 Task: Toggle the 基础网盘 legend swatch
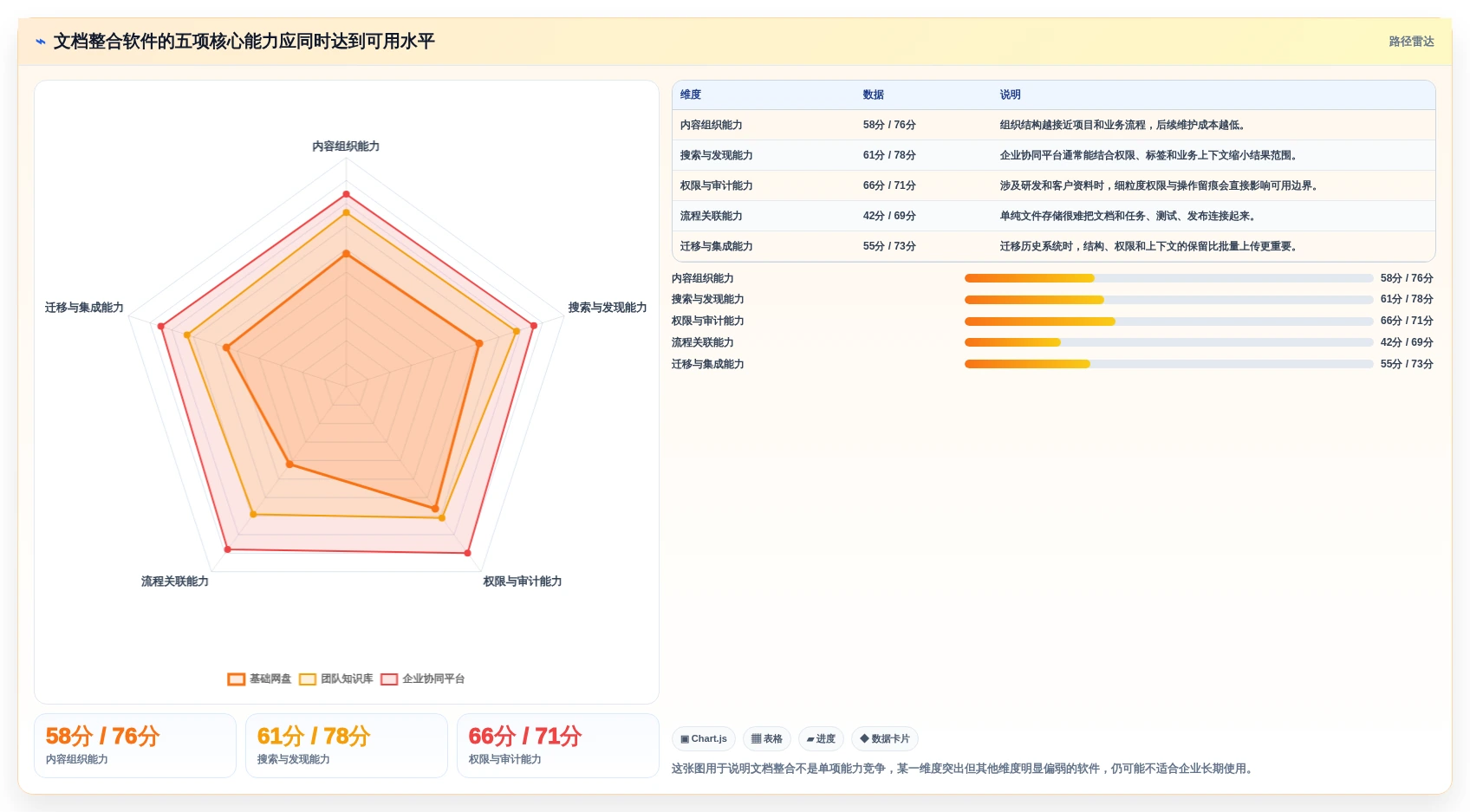[x=237, y=679]
